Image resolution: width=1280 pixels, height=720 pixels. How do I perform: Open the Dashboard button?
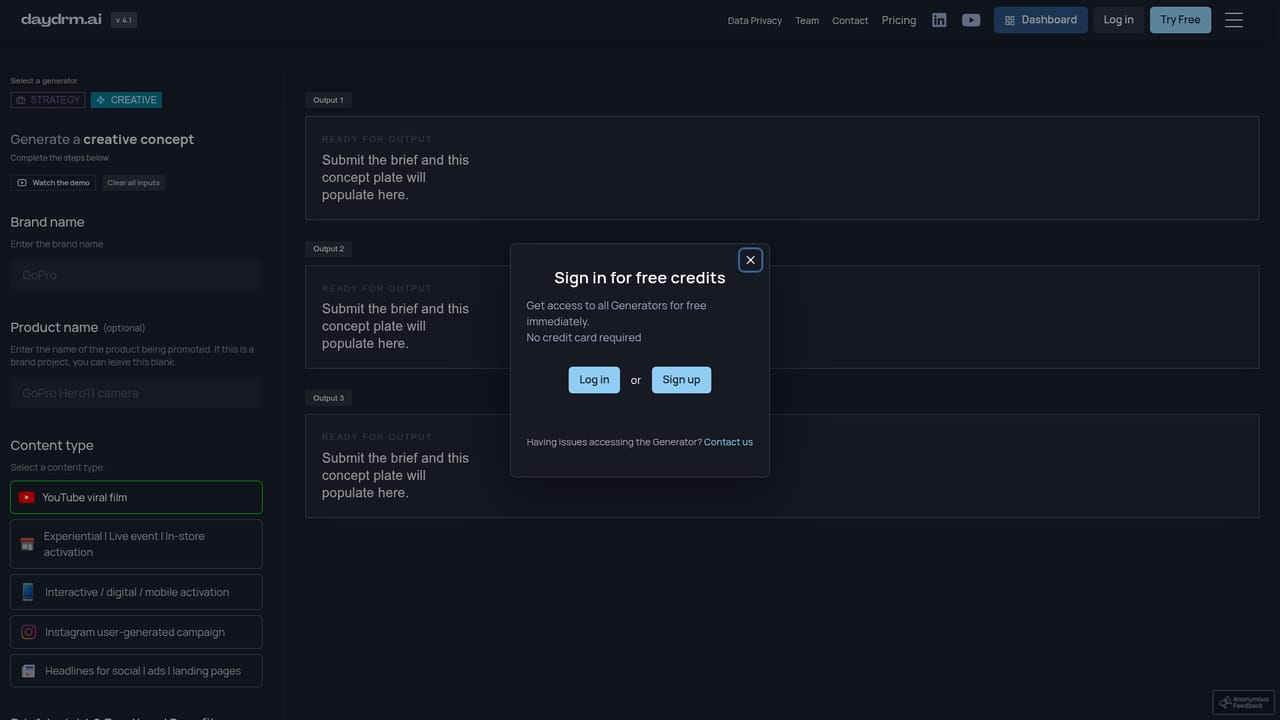pyautogui.click(x=1041, y=20)
